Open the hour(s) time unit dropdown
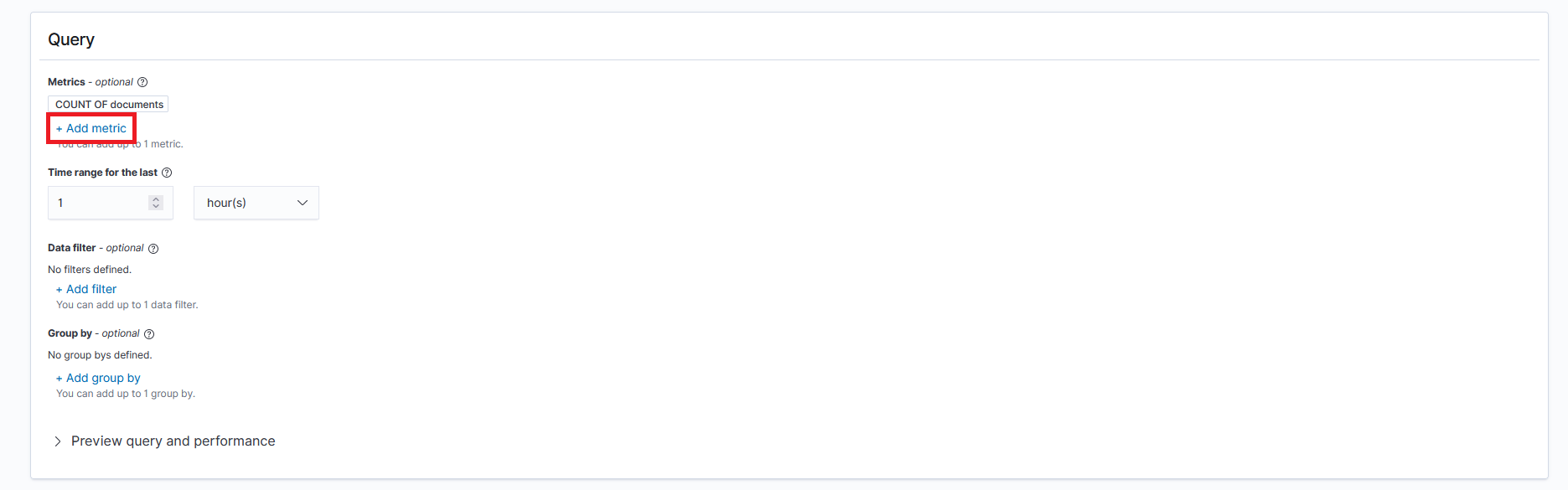The width and height of the screenshot is (1568, 490). tap(256, 203)
